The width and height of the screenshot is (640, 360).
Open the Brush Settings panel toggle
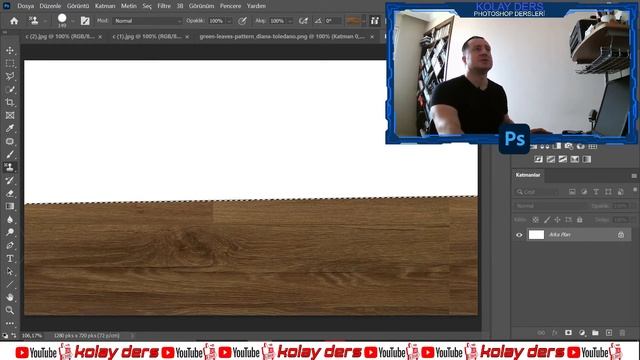coord(85,21)
